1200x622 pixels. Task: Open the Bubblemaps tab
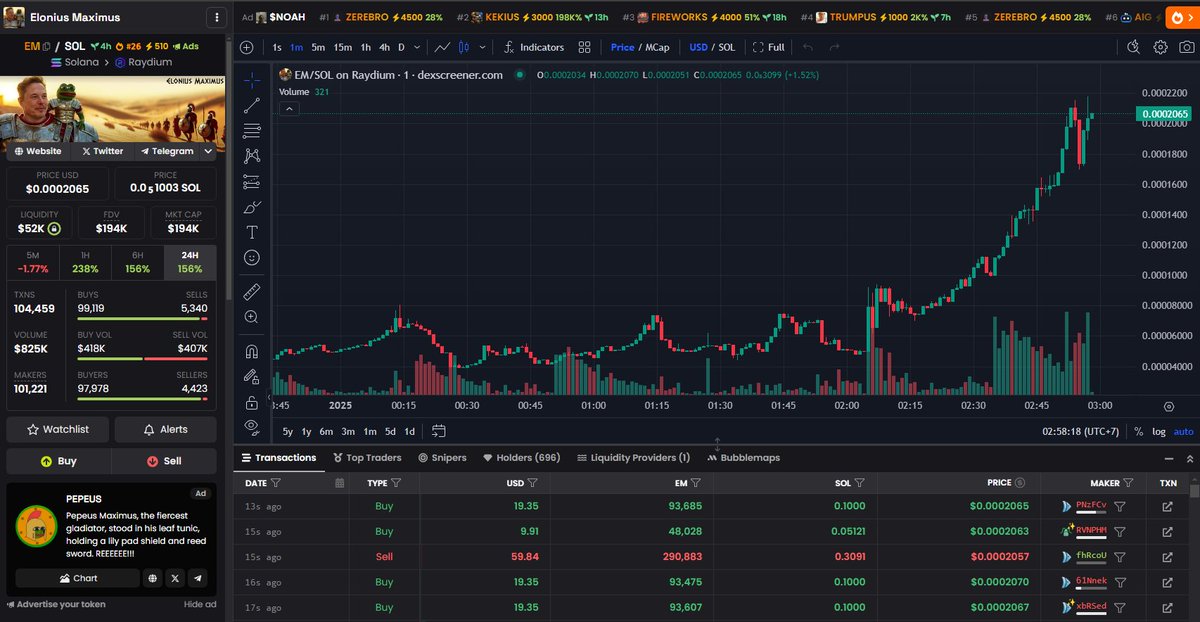(x=743, y=457)
